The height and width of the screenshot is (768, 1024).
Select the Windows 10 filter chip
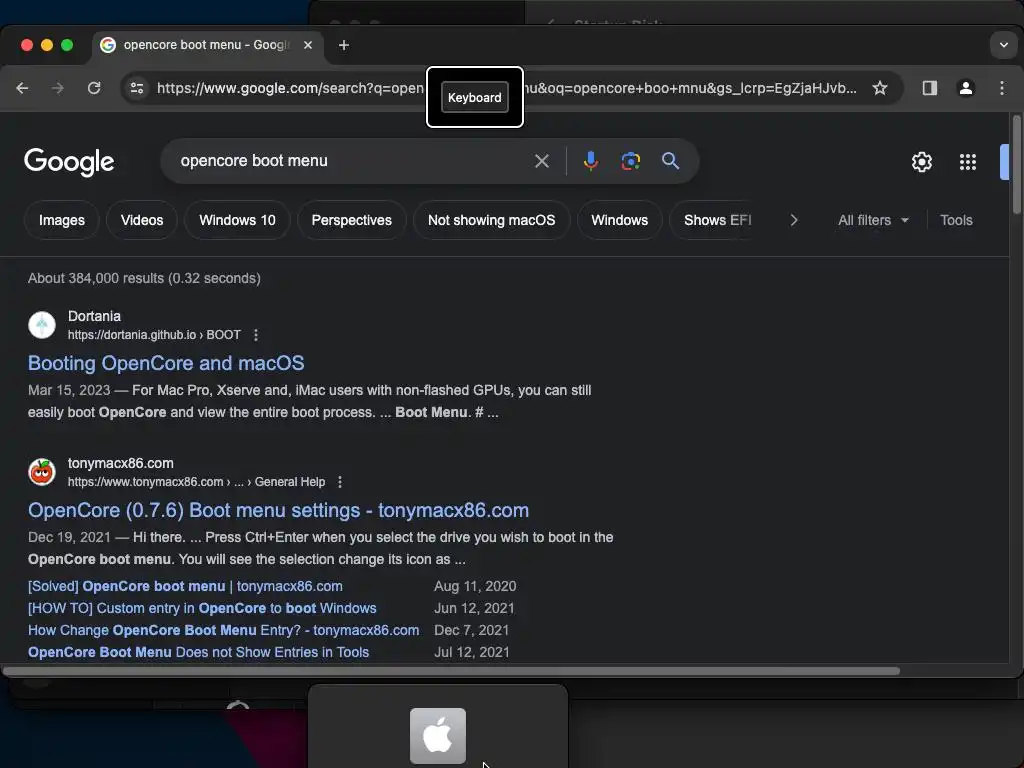click(237, 220)
